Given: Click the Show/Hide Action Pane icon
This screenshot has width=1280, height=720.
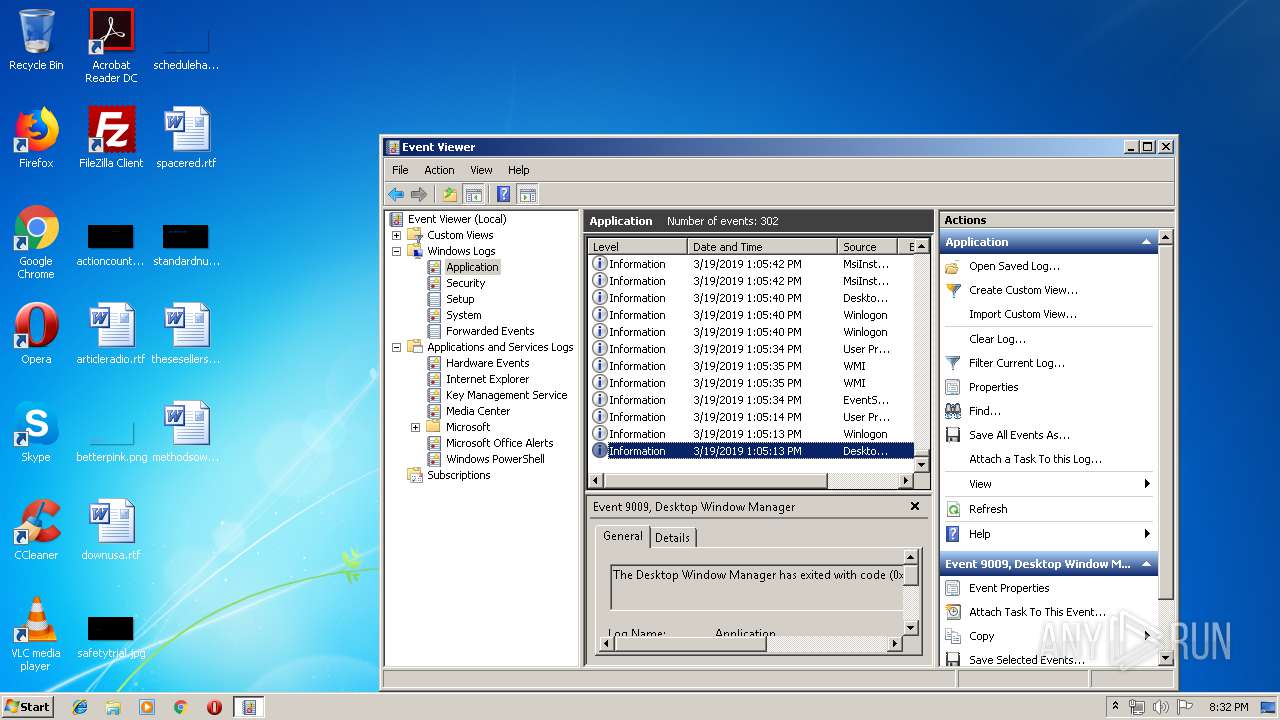Looking at the screenshot, I should click(528, 194).
